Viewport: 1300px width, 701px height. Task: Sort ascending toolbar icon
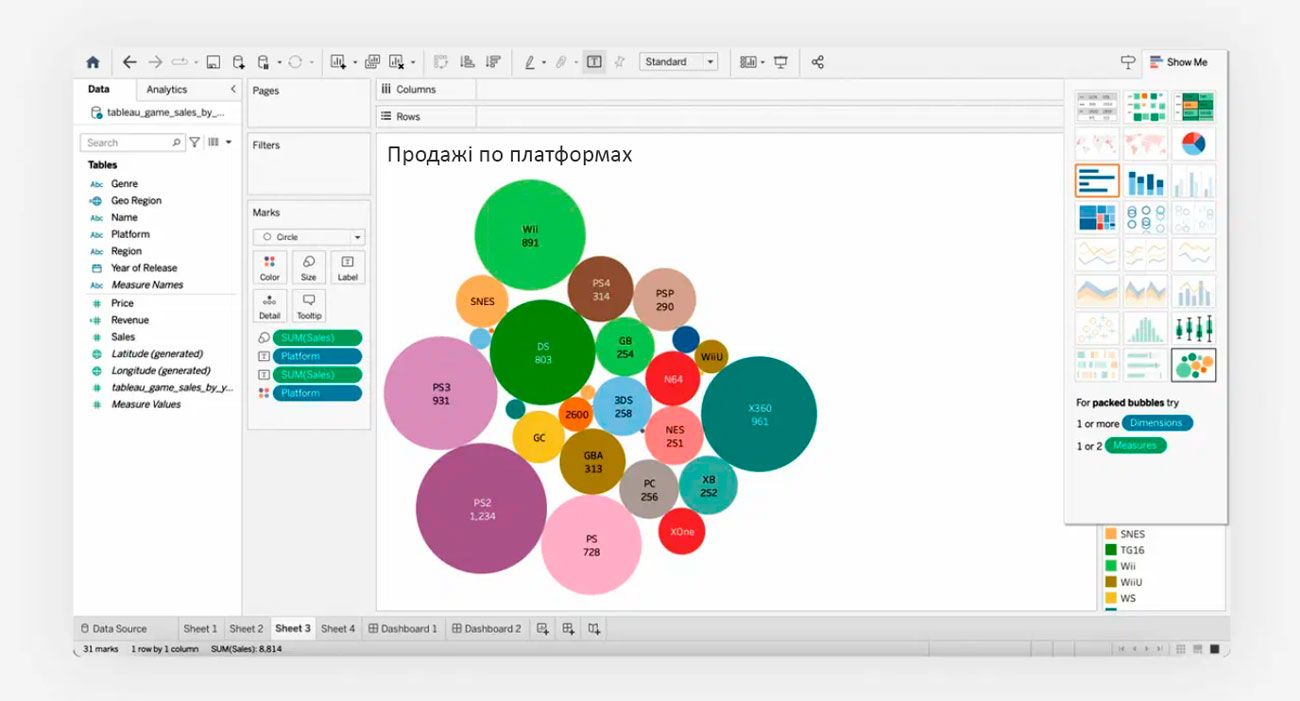tap(466, 62)
